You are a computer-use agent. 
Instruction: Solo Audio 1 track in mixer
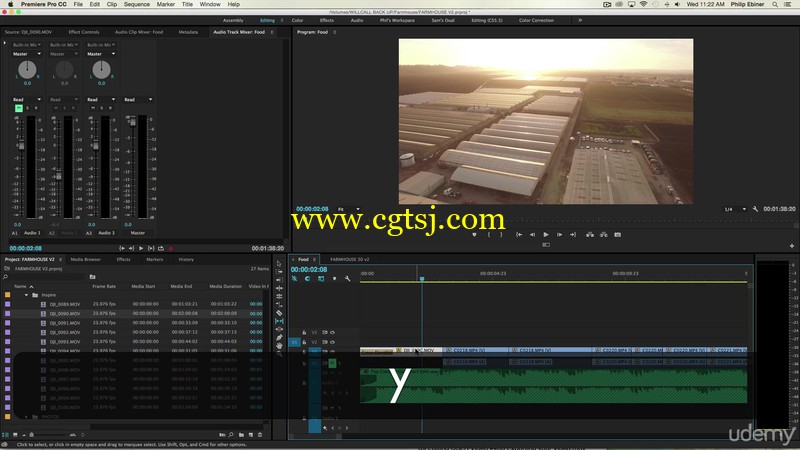tap(28, 108)
